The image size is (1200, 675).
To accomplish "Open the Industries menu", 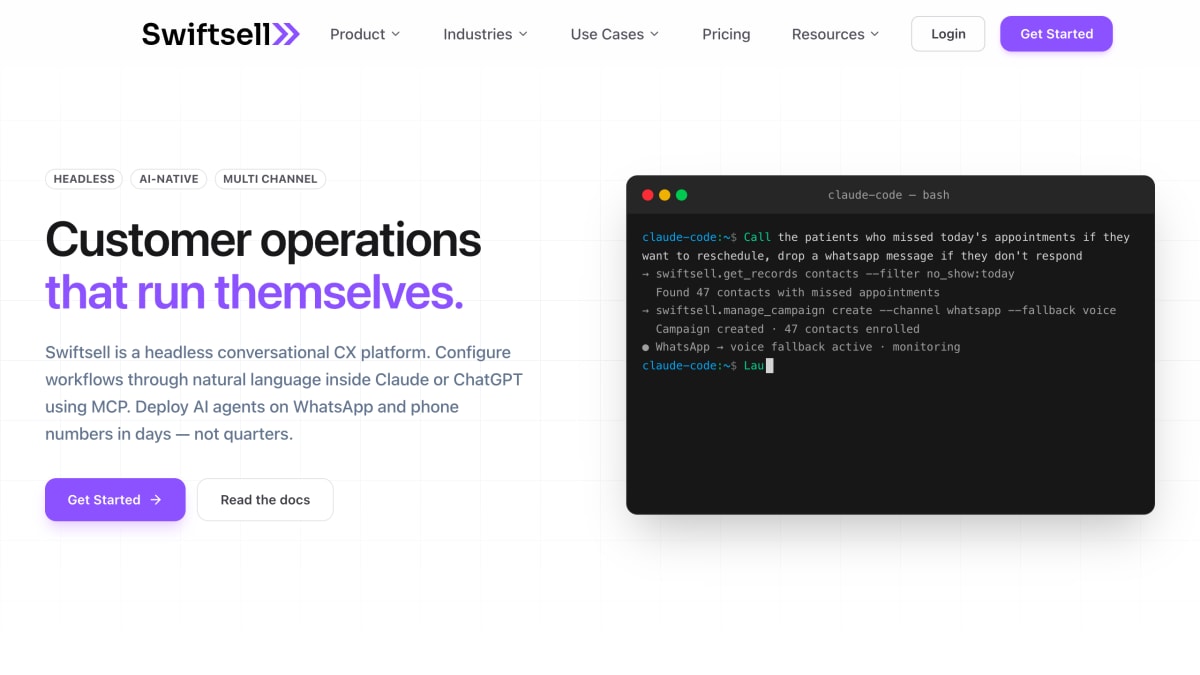I will coord(485,34).
